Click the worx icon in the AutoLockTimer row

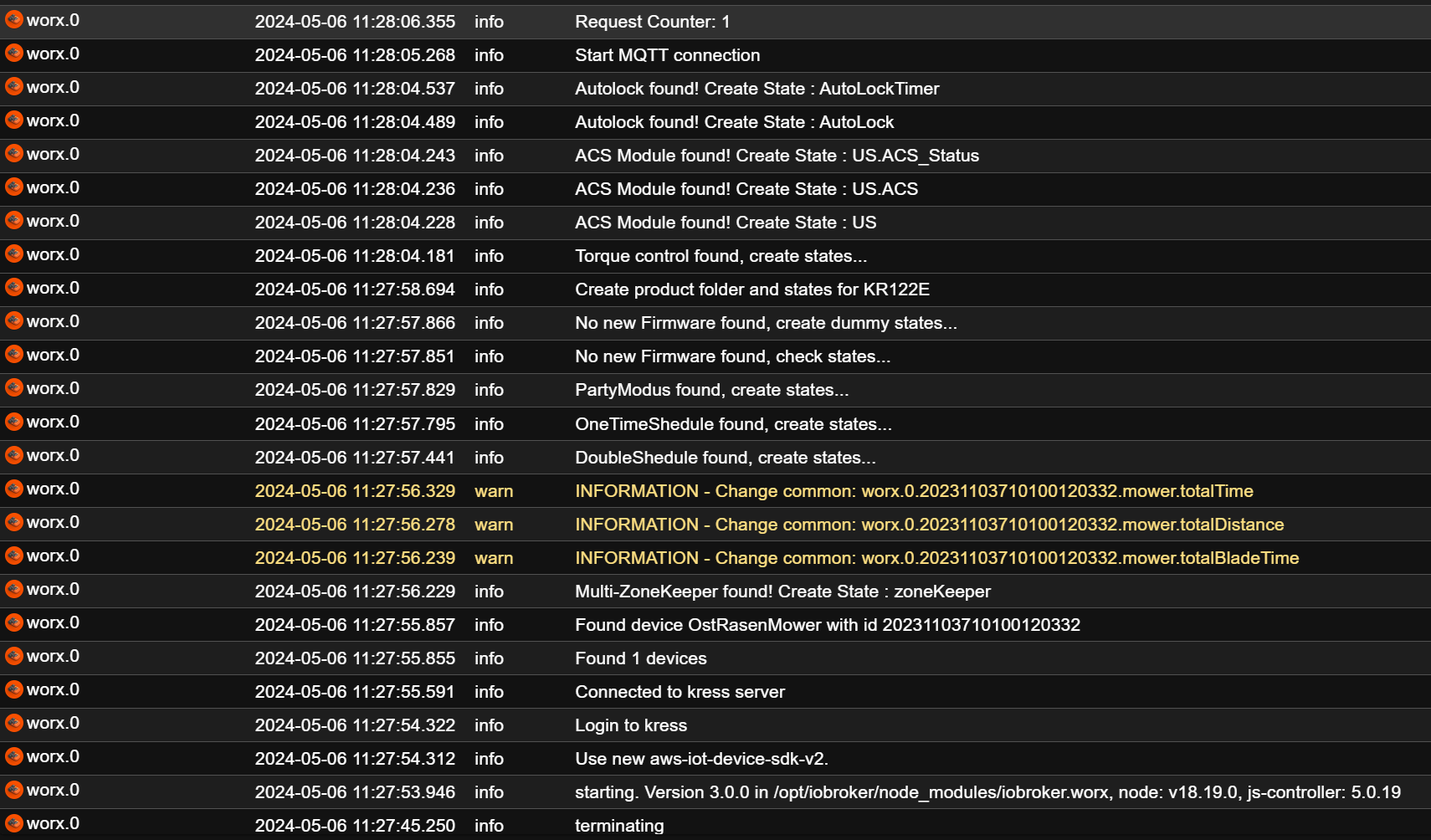[14, 87]
